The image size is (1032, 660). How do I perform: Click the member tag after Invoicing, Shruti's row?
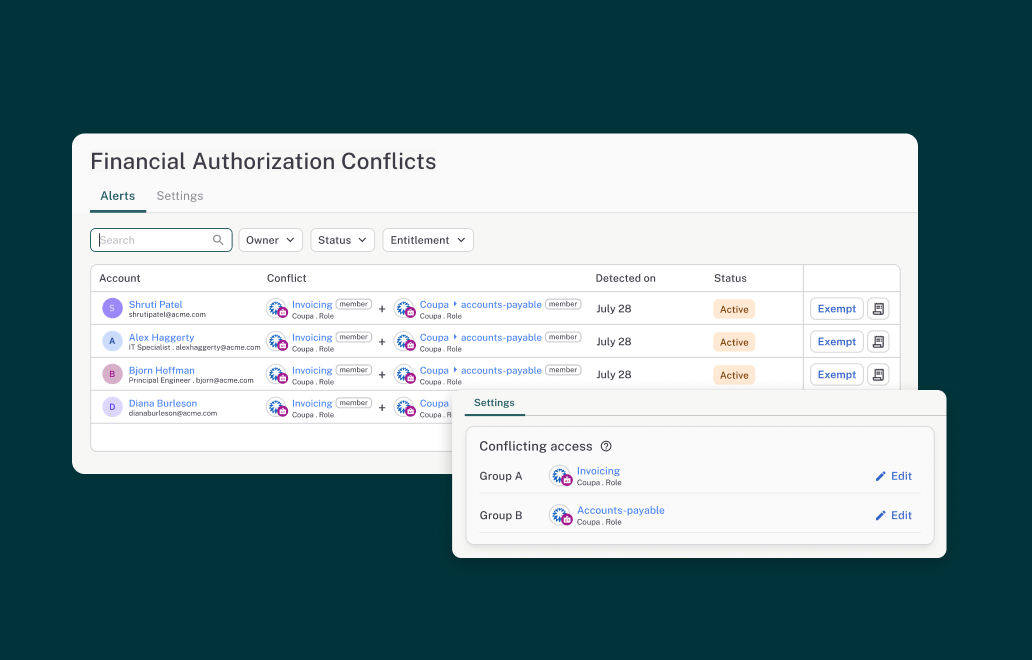[354, 304]
